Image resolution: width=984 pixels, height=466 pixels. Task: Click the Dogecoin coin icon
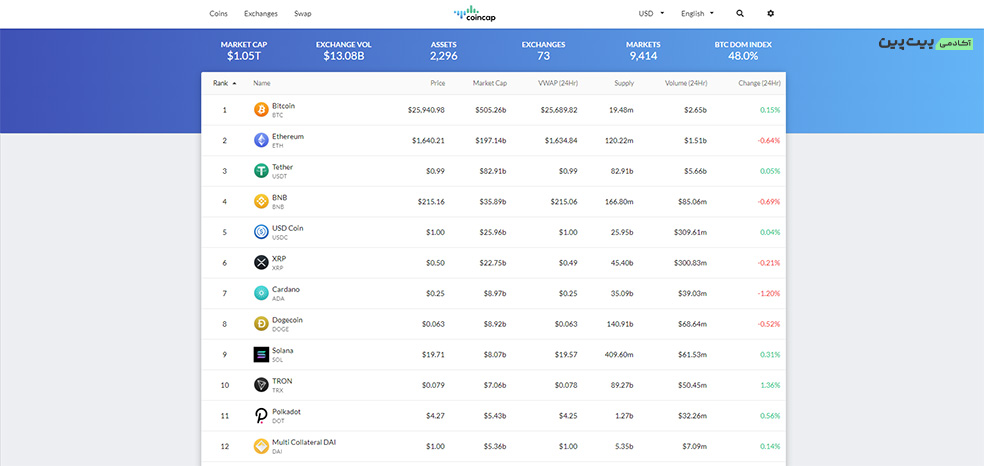(x=261, y=324)
